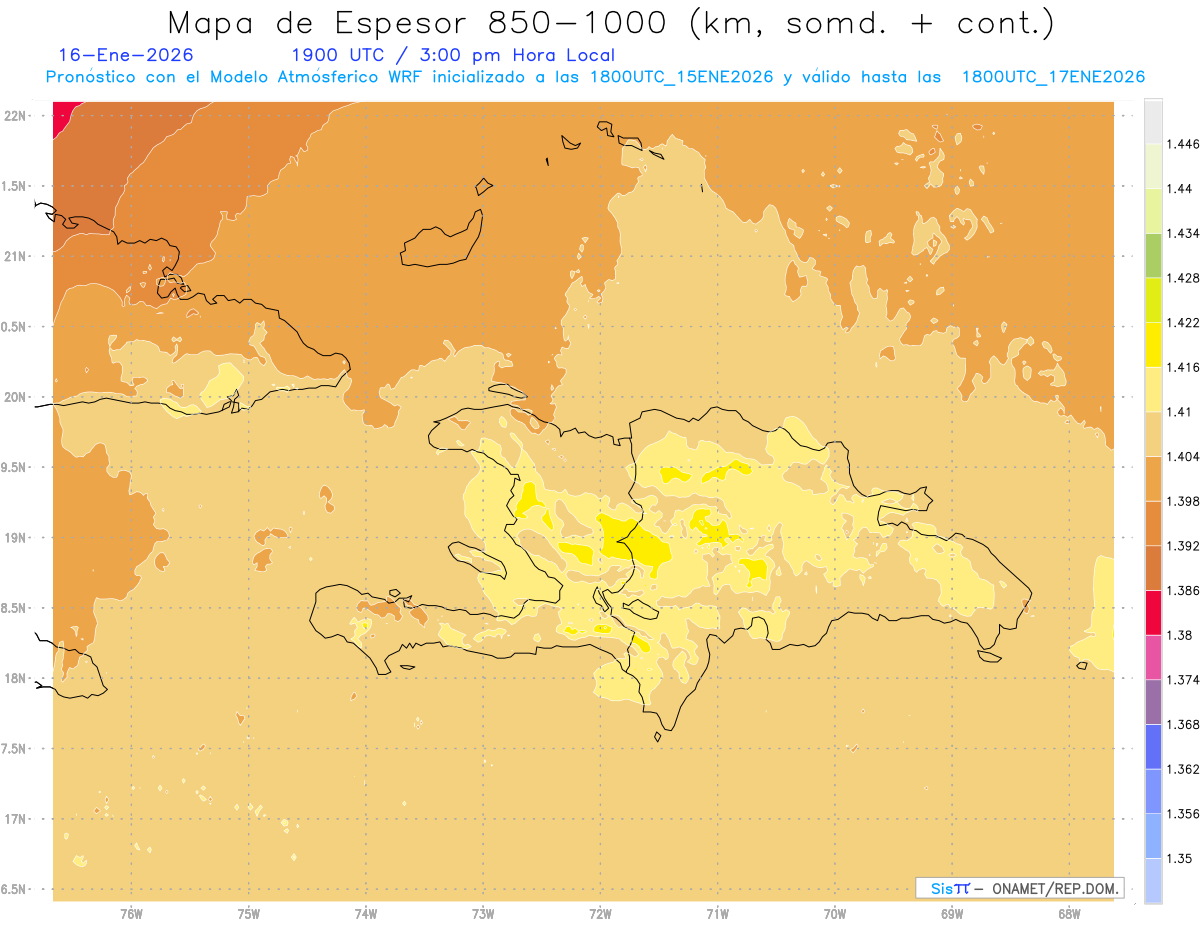The image size is (1200, 927).
Task: Click the longitude label 71W
Action: tap(717, 914)
